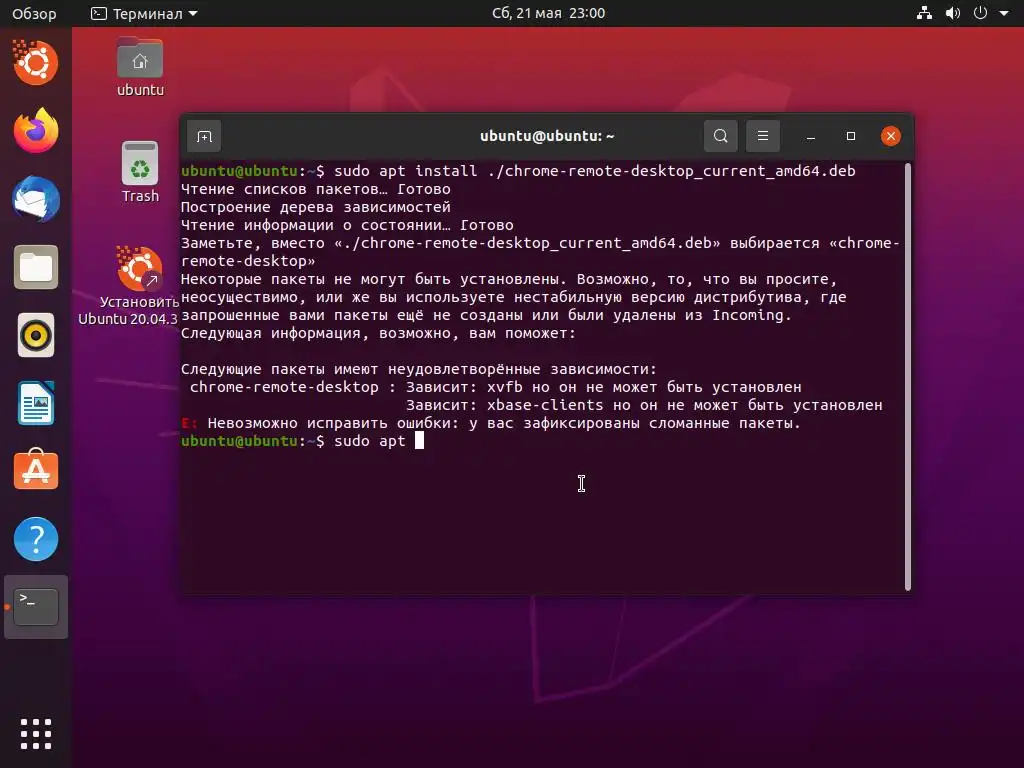This screenshot has width=1024, height=768.
Task: Open the ubuntu home folder on desktop
Action: pyautogui.click(x=140, y=67)
